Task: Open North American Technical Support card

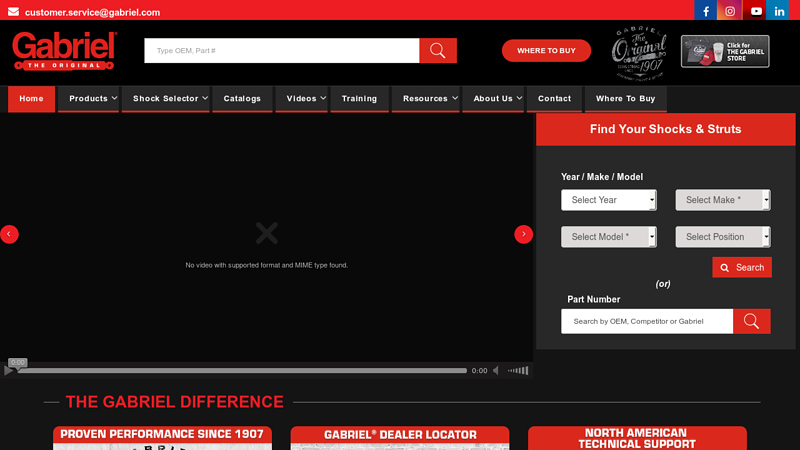Action: (637, 438)
